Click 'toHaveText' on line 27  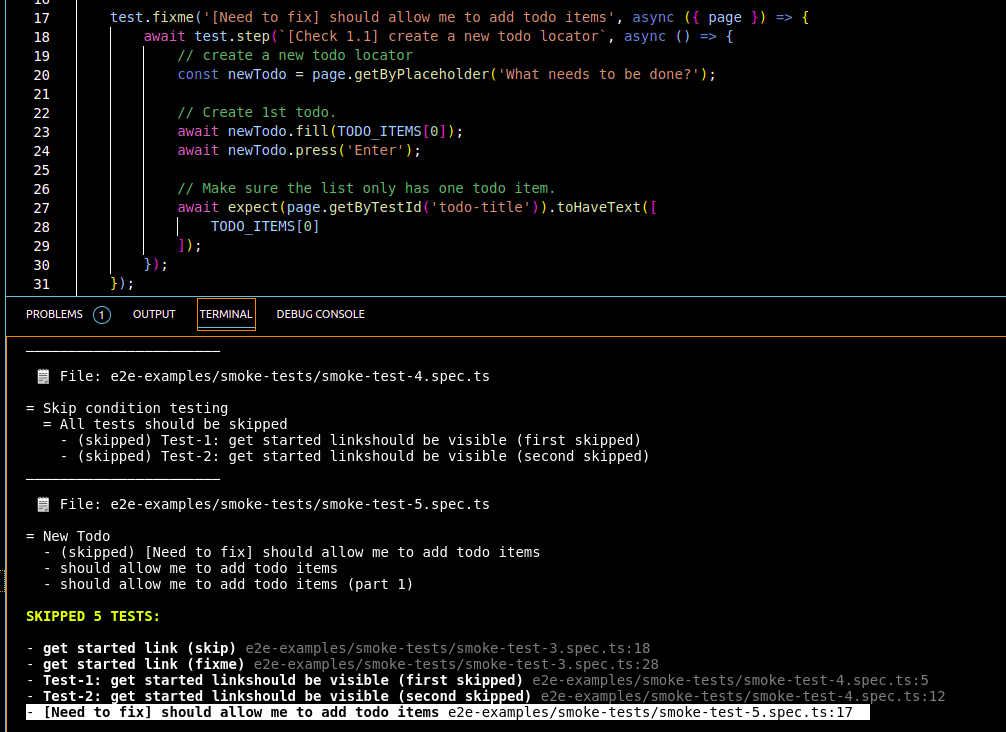click(599, 207)
